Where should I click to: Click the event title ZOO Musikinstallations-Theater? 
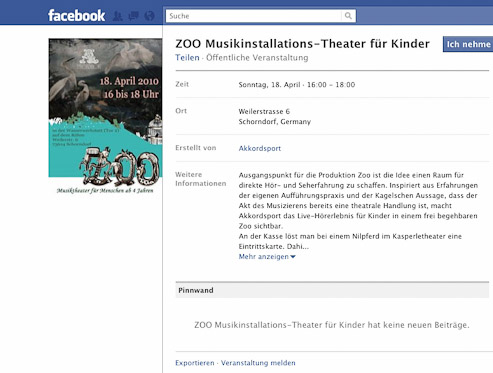click(x=302, y=44)
